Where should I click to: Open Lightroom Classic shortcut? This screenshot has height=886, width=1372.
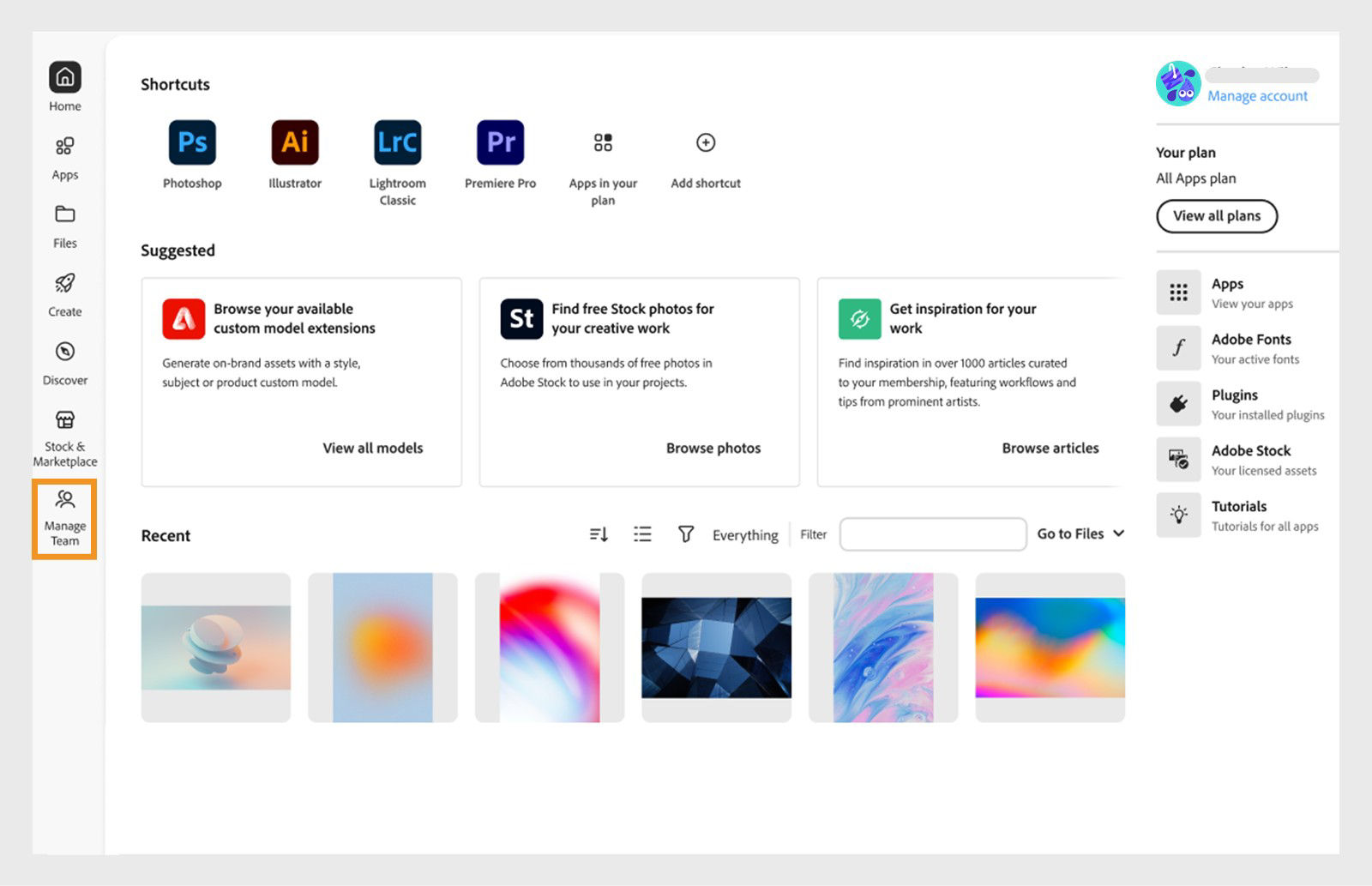[398, 142]
